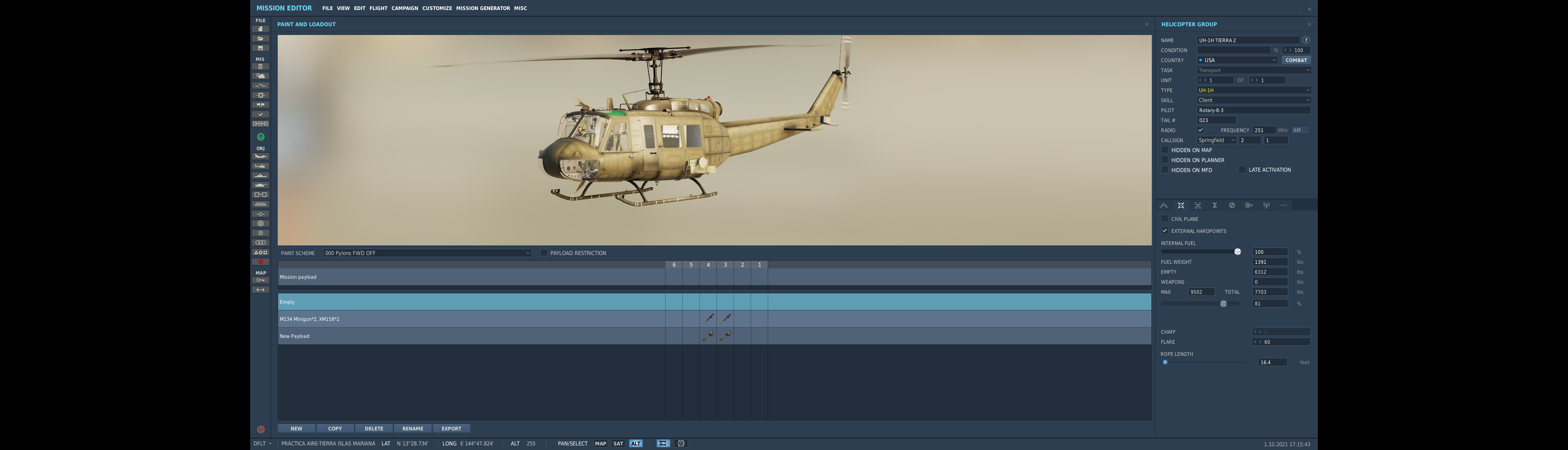The image size is (1568, 450).
Task: Open the briefing clipboard icon
Action: (261, 67)
